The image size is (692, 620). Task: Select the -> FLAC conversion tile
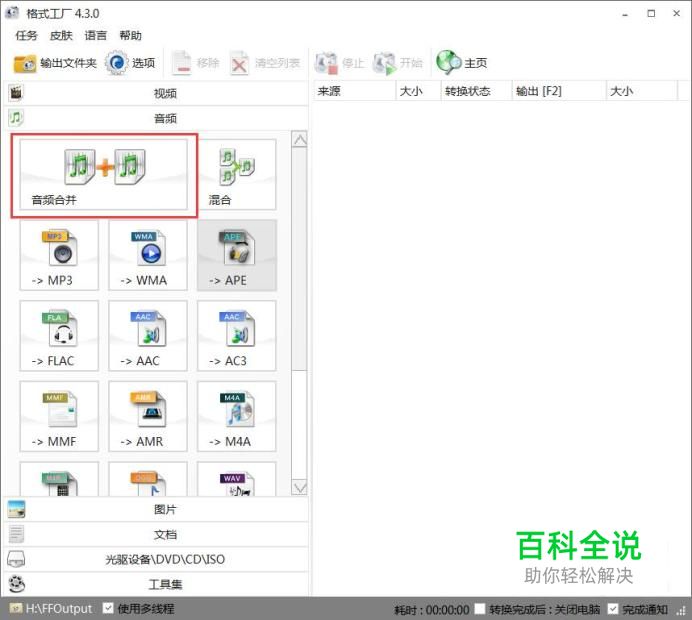59,336
